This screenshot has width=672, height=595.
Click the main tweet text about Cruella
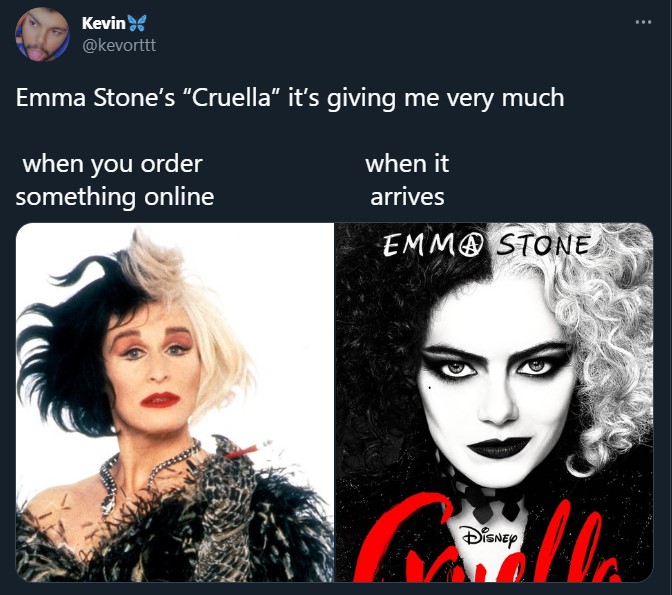(290, 98)
